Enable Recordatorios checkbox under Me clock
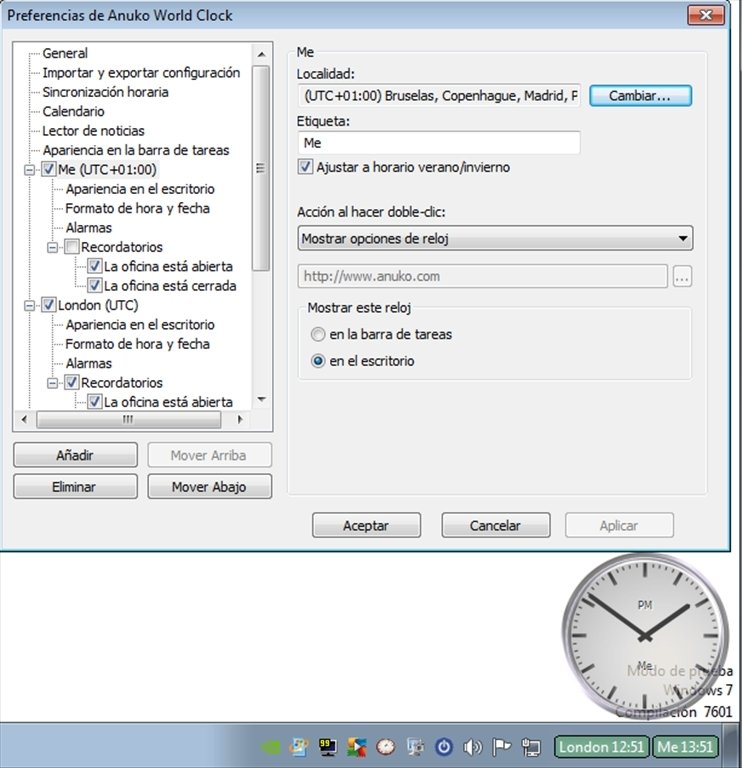 click(72, 247)
